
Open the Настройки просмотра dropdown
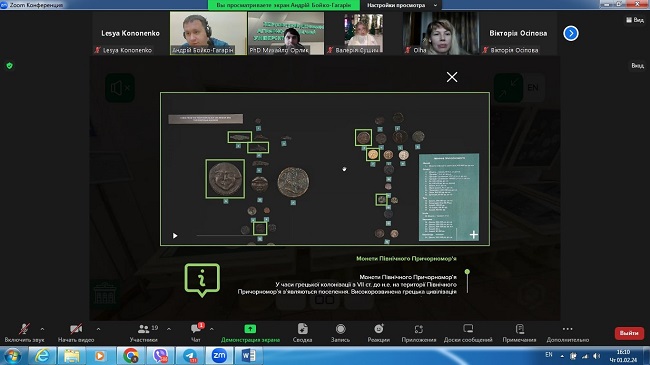401,5
